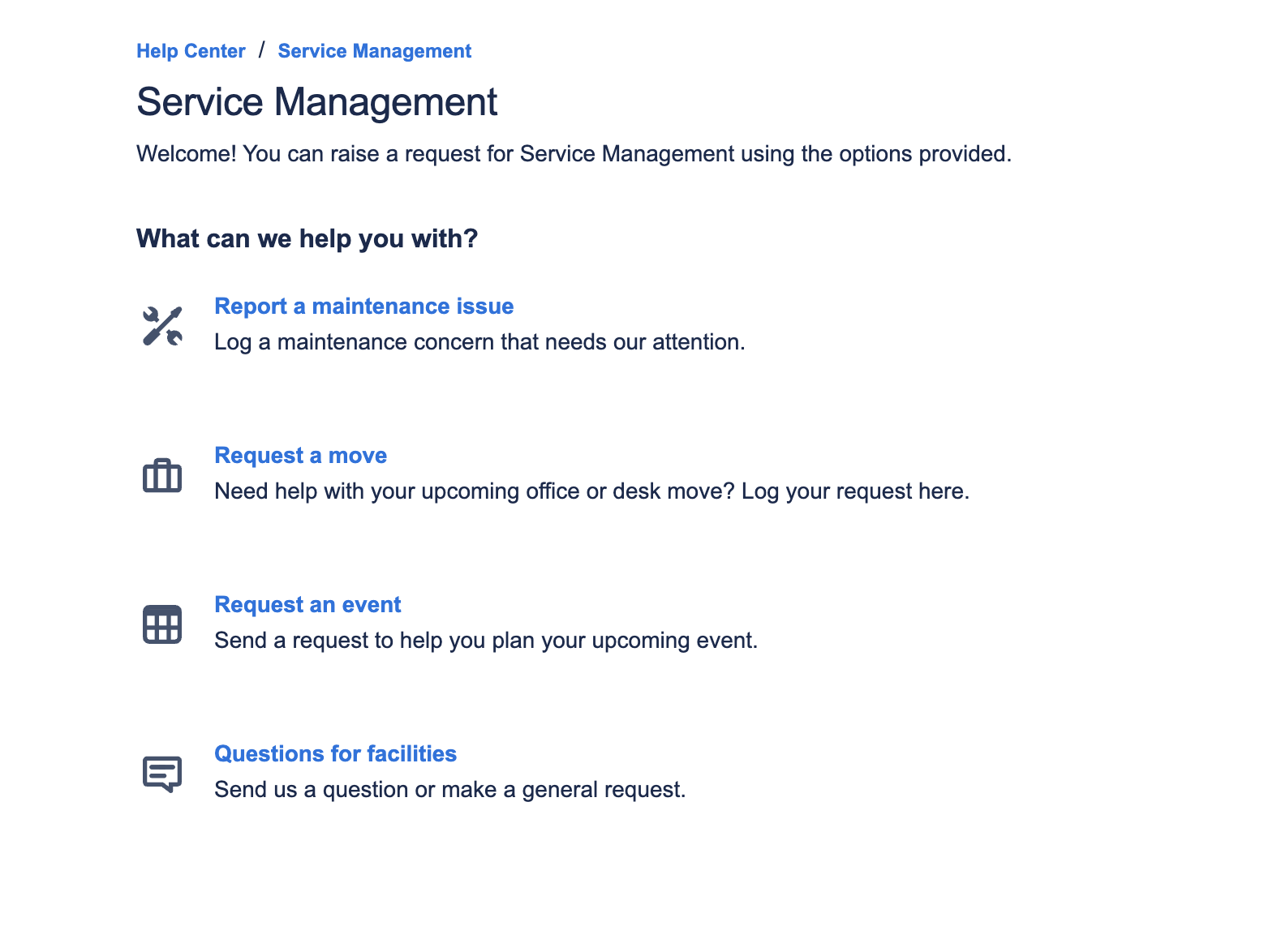The image size is (1277, 952).
Task: Click the word 'Welcome!' in the intro sentence
Action: [187, 154]
